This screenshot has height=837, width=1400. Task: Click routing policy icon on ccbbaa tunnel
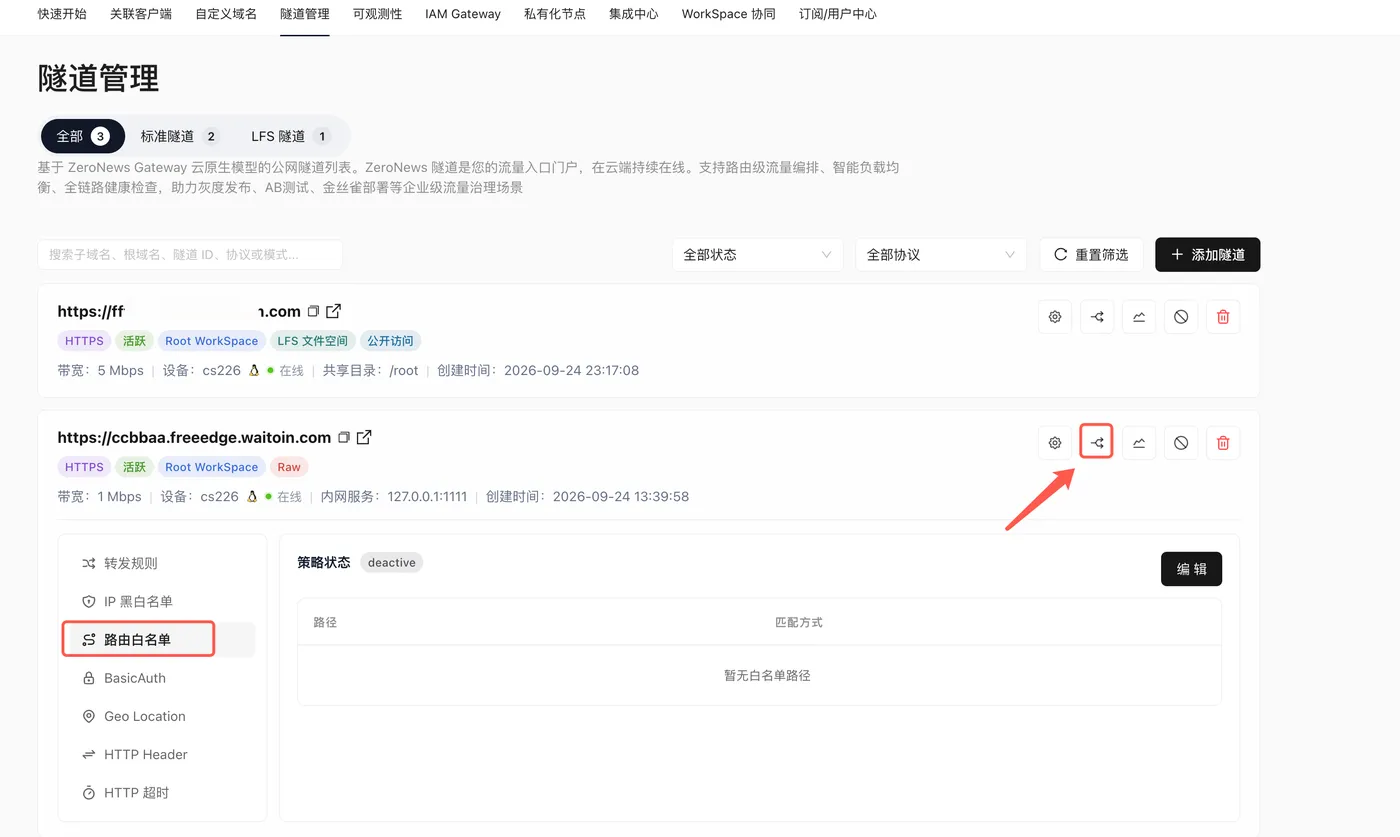(1097, 443)
